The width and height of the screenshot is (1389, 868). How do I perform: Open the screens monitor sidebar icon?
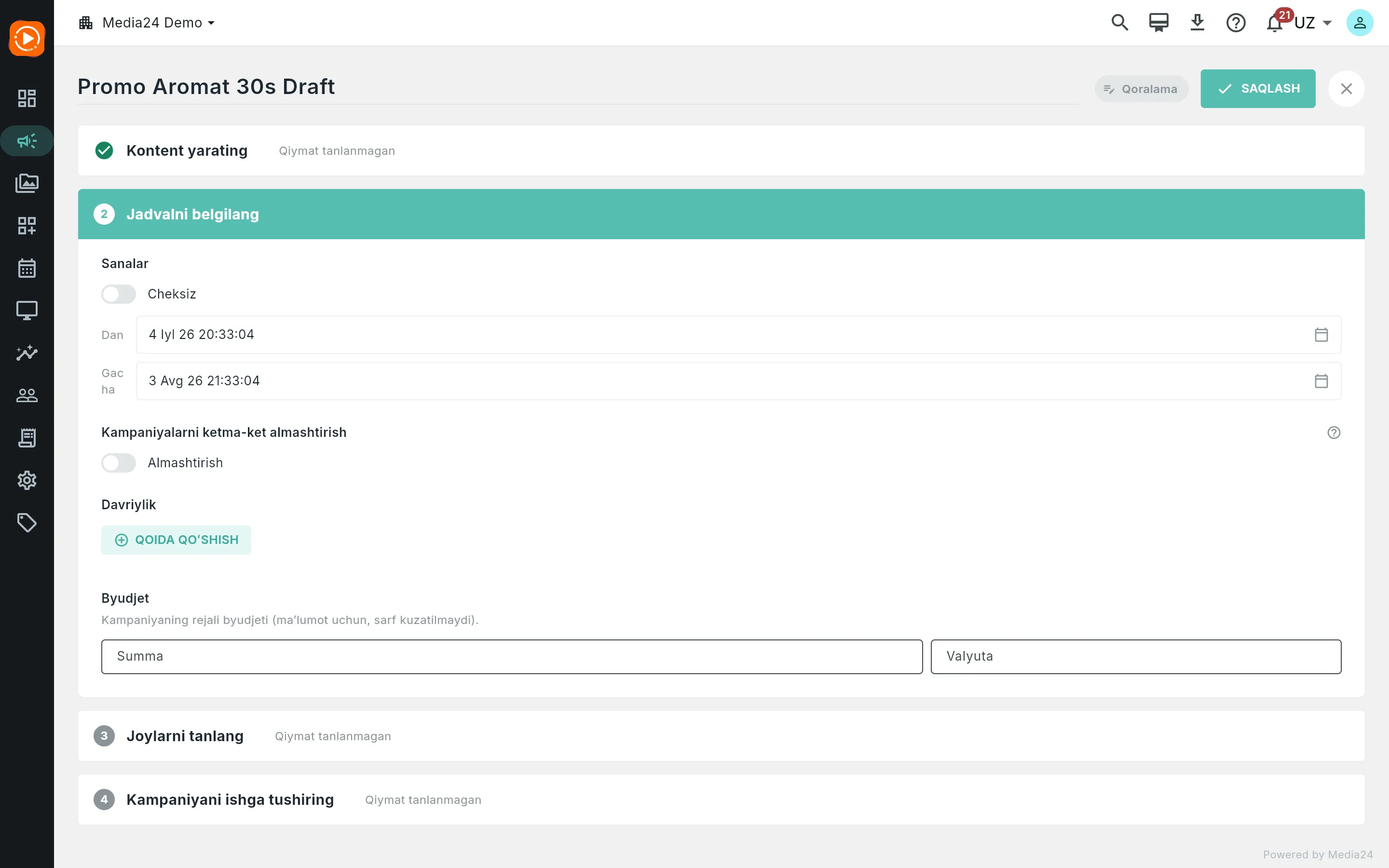point(27,311)
